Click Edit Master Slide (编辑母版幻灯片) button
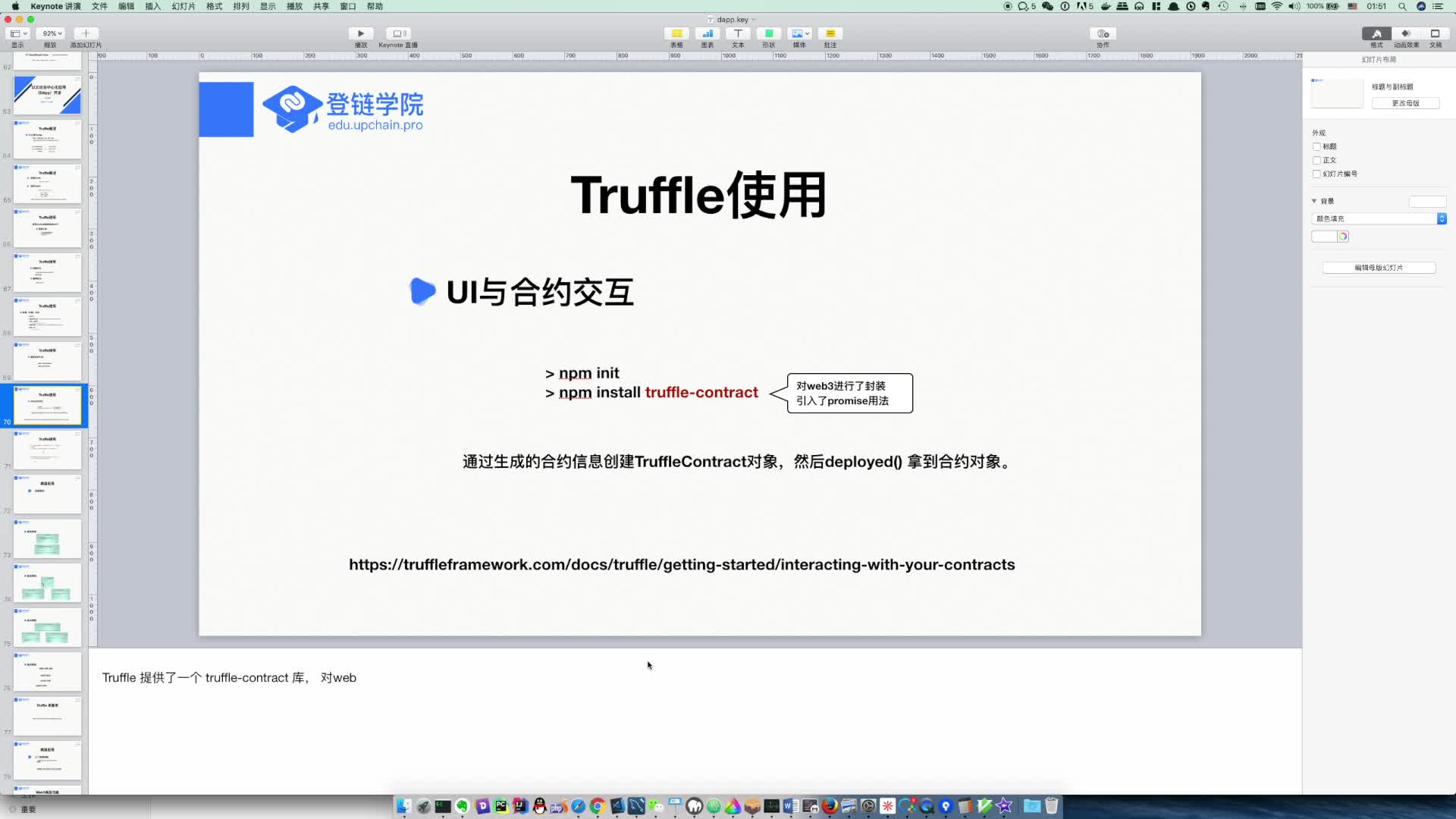Screen dimensions: 1456x819 pos(1379,268)
